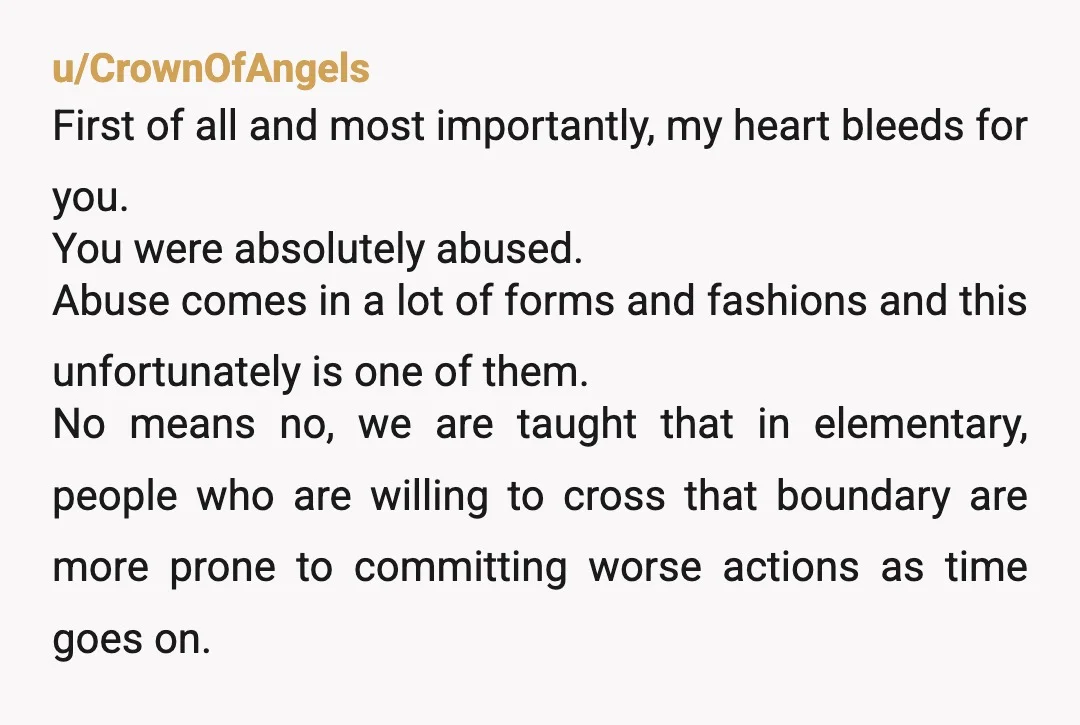1080x725 pixels.
Task: Click the word "boundary" in the comment
Action: point(863,496)
